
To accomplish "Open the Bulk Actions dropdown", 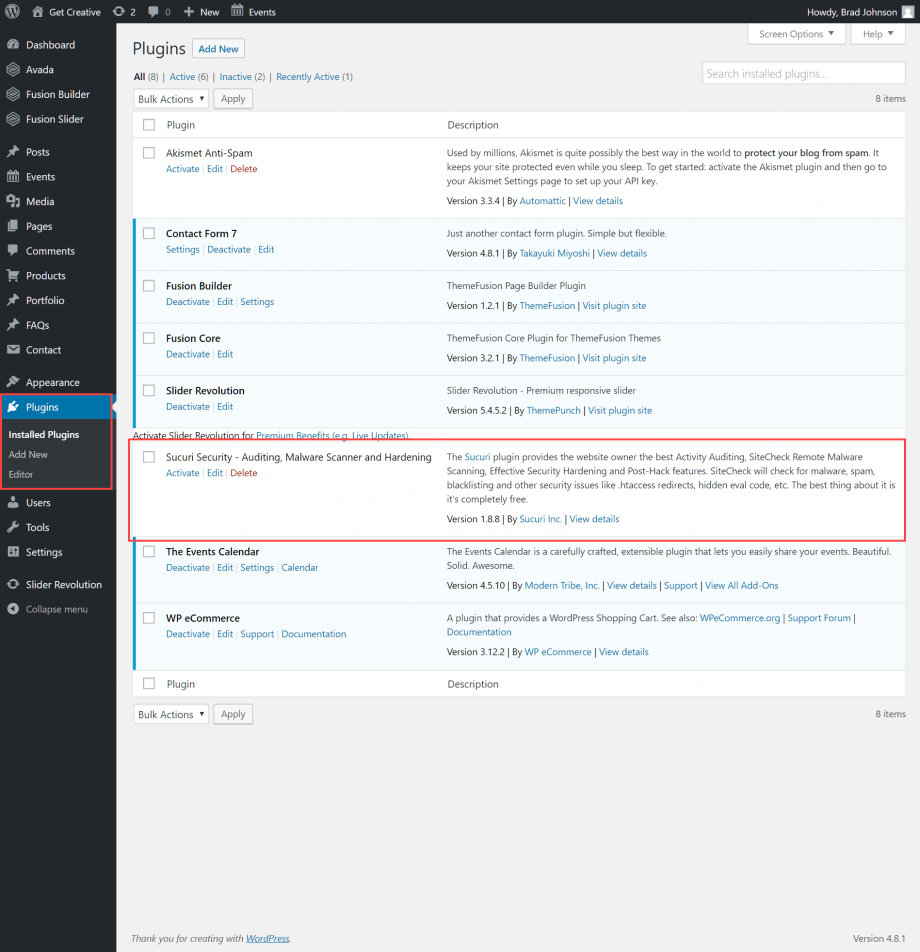I will point(170,98).
